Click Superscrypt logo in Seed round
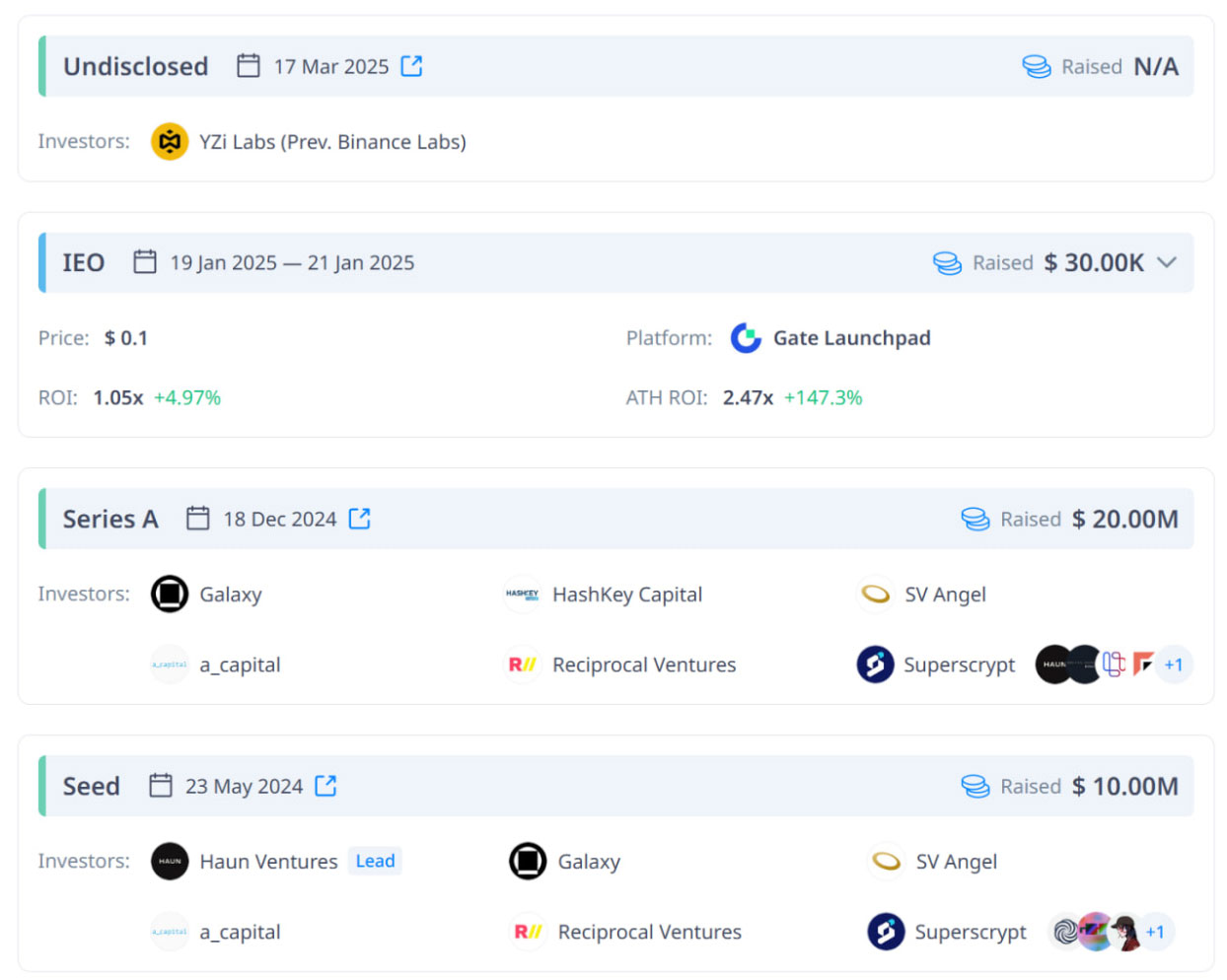Viewport: 1227px width, 980px height. tap(886, 932)
